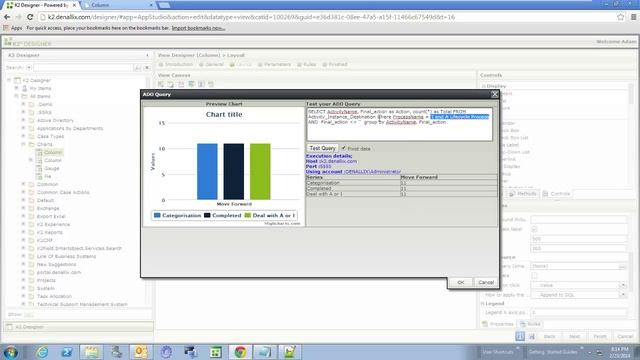The width and height of the screenshot is (640, 360).
Task: Switch to the Properties tab at bottom
Action: point(498,324)
